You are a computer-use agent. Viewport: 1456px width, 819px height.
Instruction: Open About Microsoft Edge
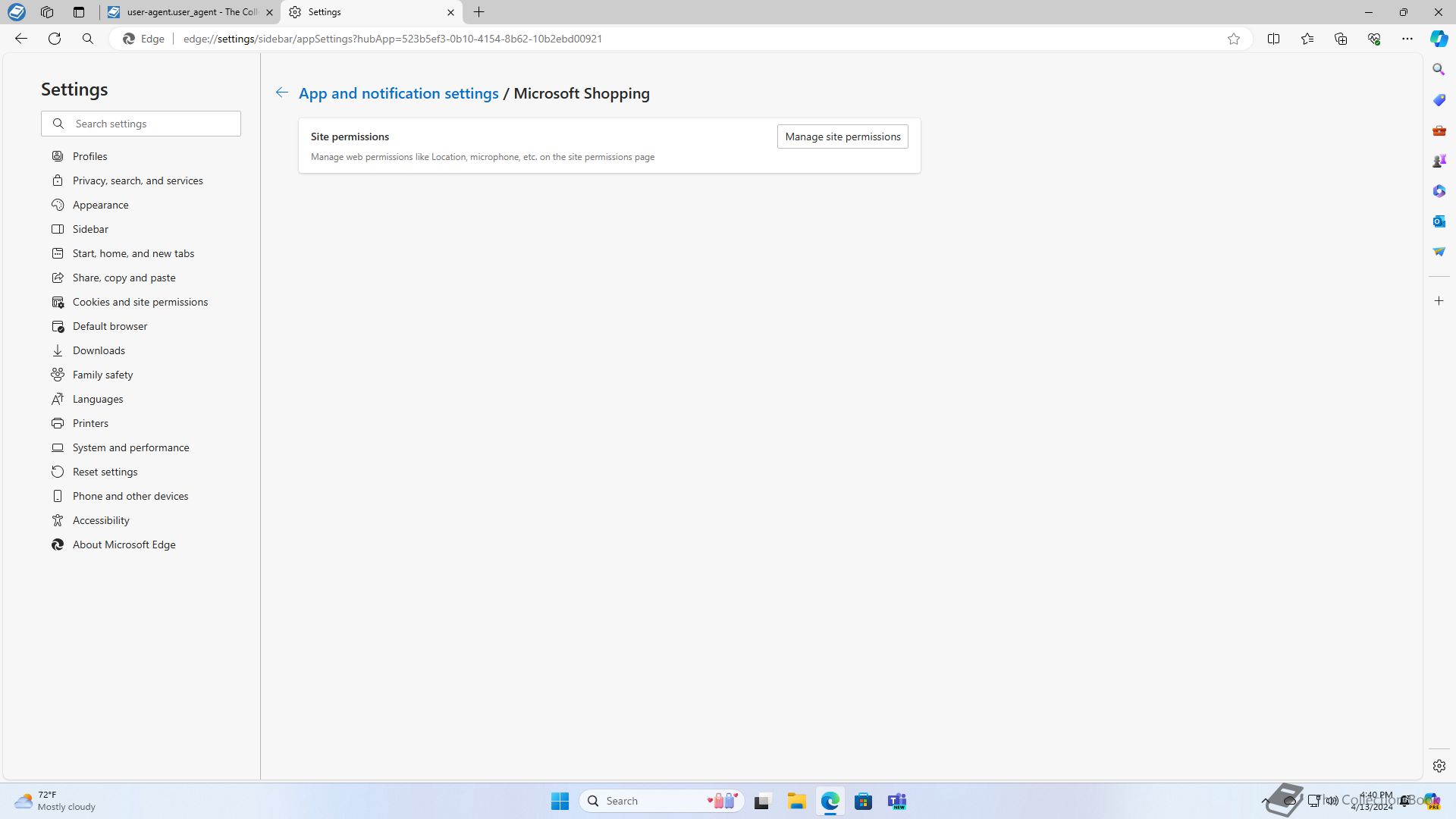tap(124, 544)
